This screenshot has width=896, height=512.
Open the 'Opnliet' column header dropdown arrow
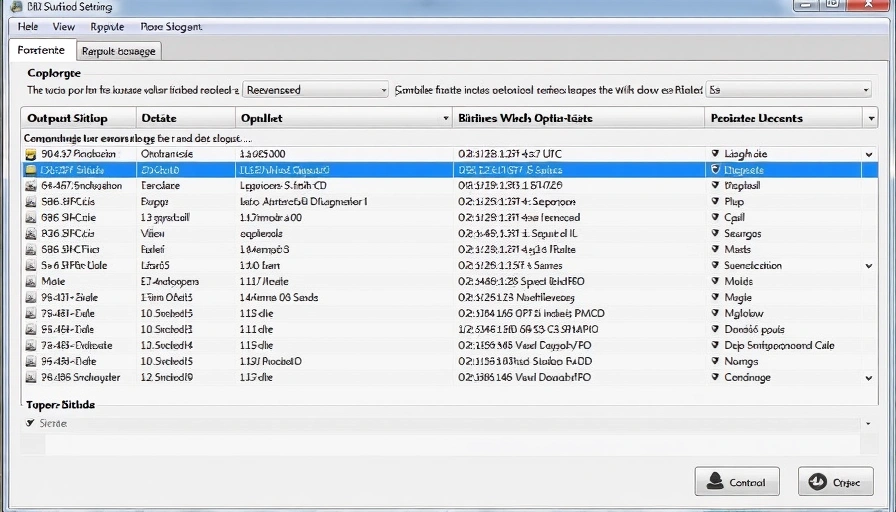[445, 119]
